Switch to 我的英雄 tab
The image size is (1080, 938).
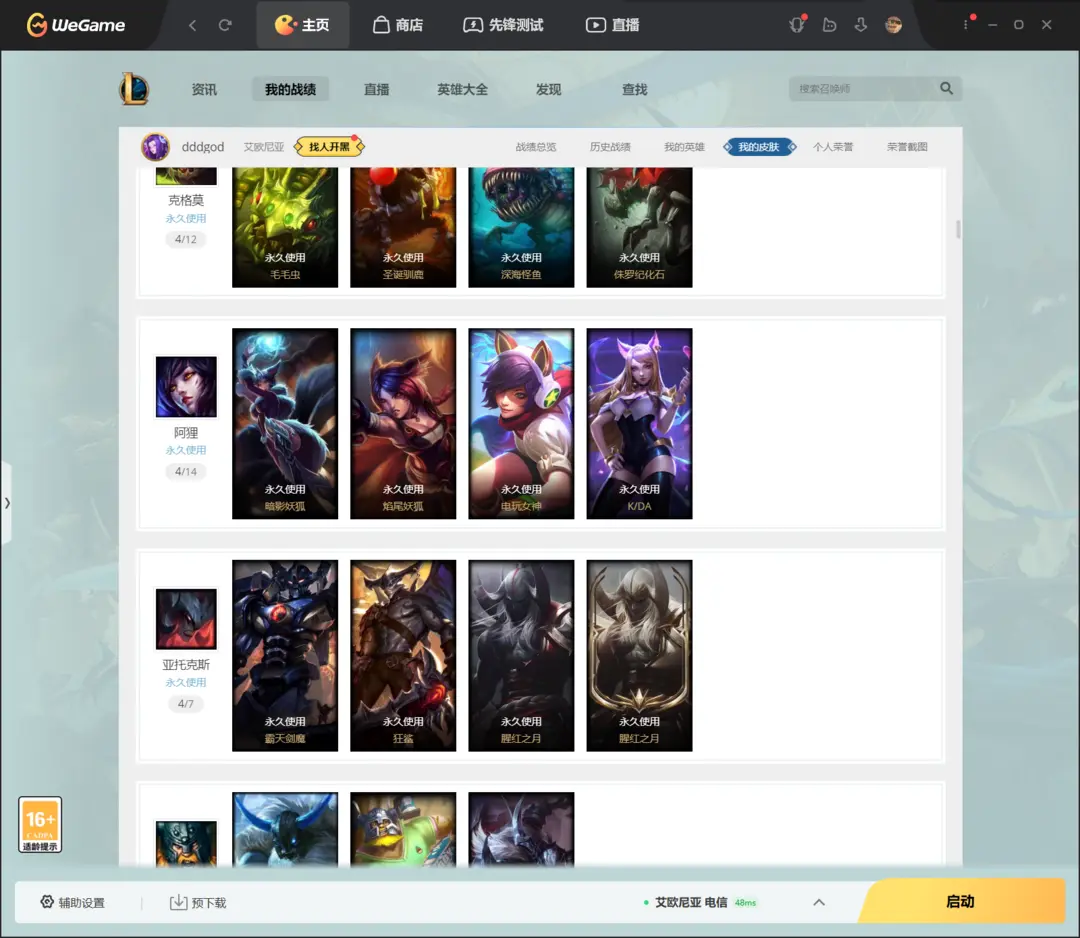point(684,147)
